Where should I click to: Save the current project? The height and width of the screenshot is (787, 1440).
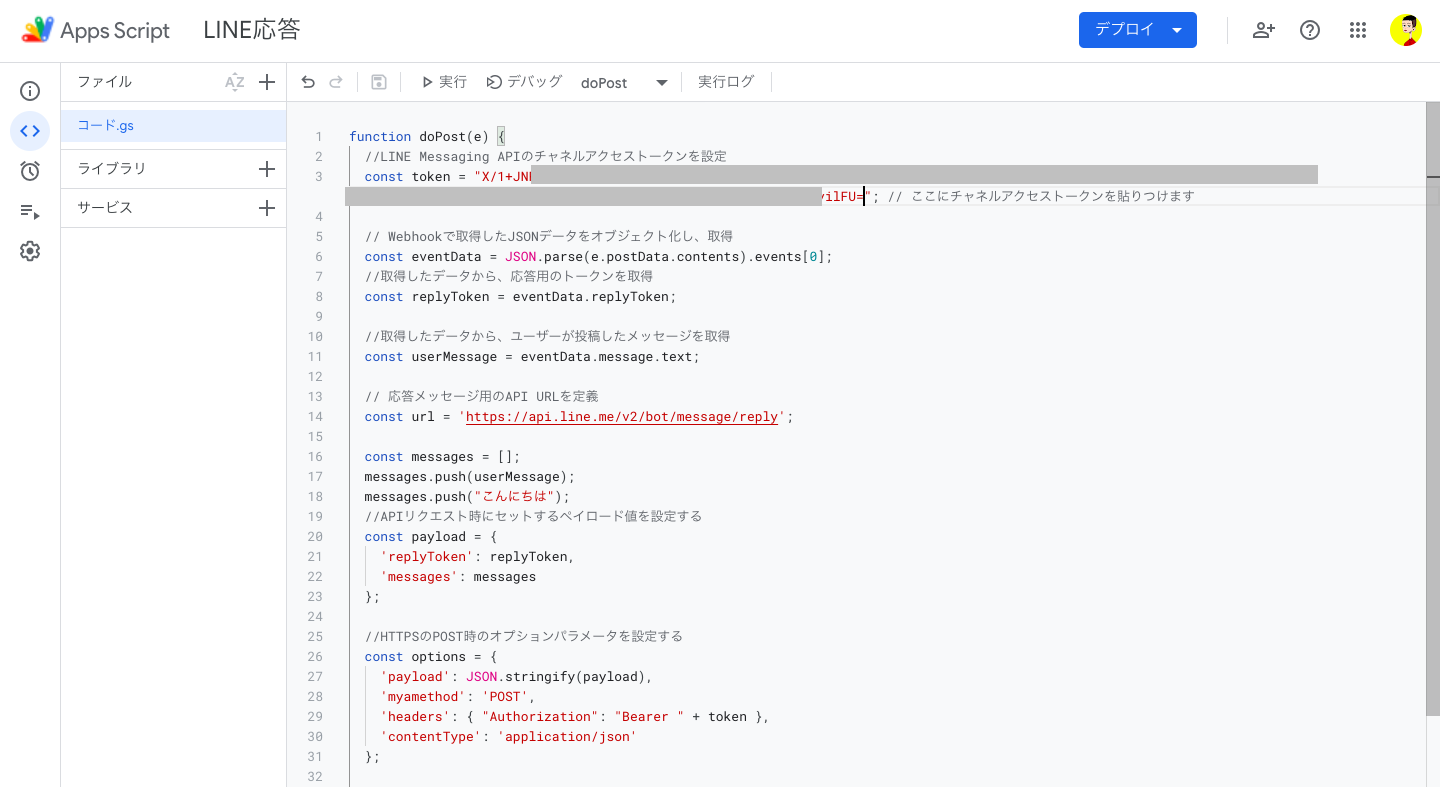[x=378, y=82]
